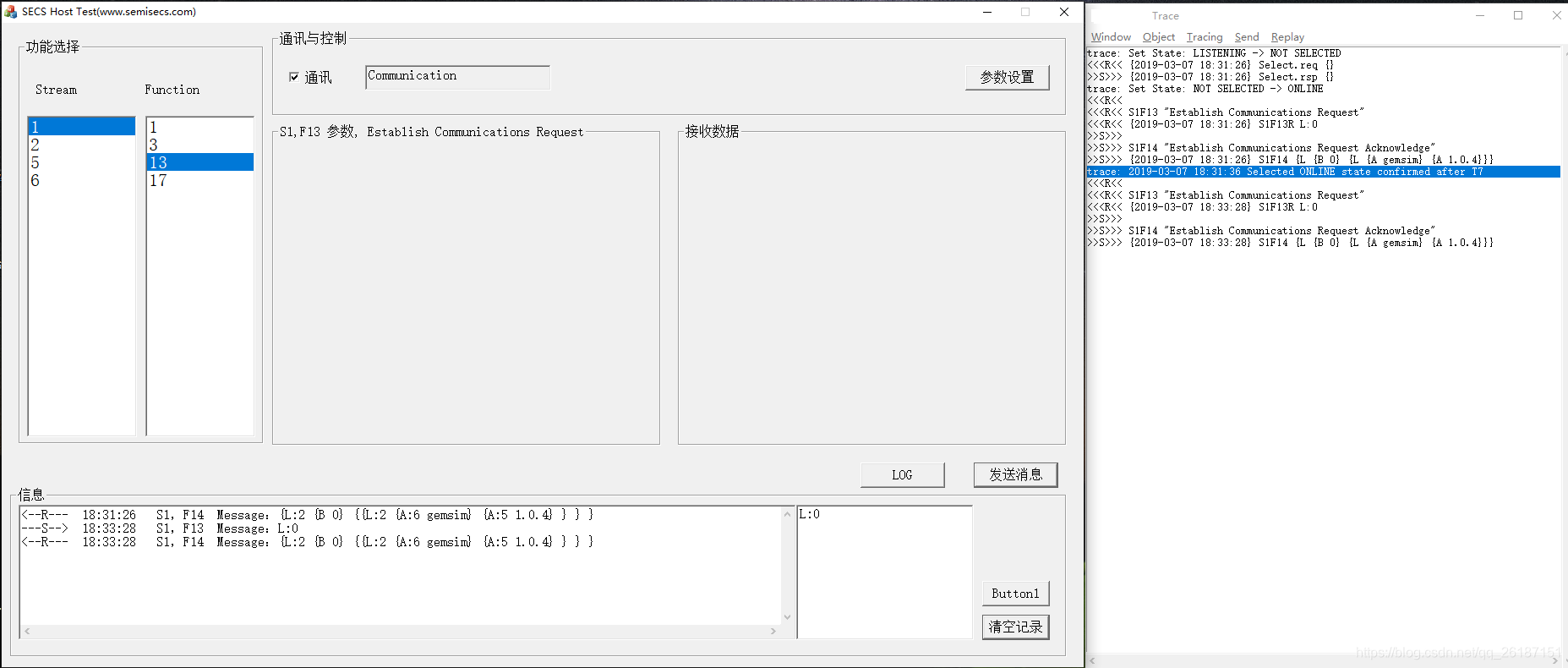Clear records with 清空记录 button
This screenshot has width=1568, height=668.
click(1015, 627)
